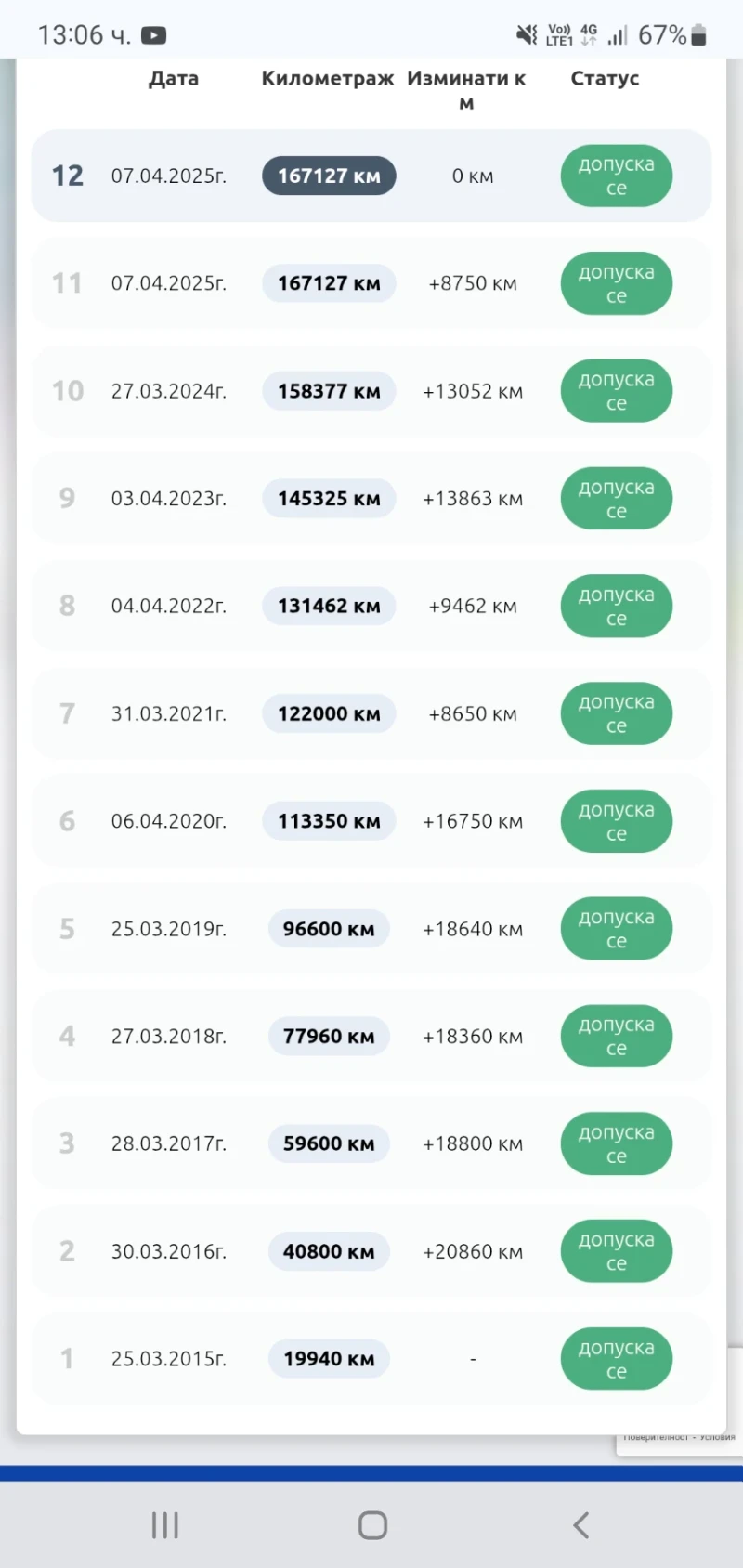Click the +20860 км change value
The image size is (743, 1568).
coord(473,1251)
